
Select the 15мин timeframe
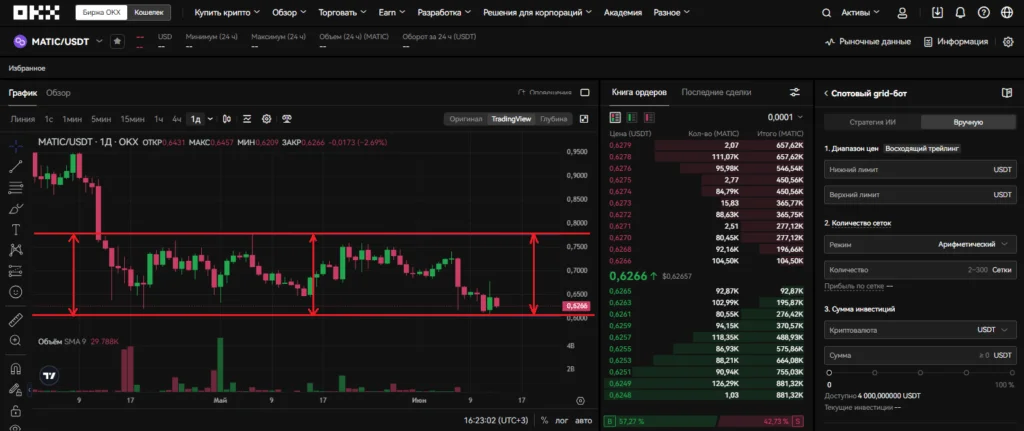click(x=133, y=119)
